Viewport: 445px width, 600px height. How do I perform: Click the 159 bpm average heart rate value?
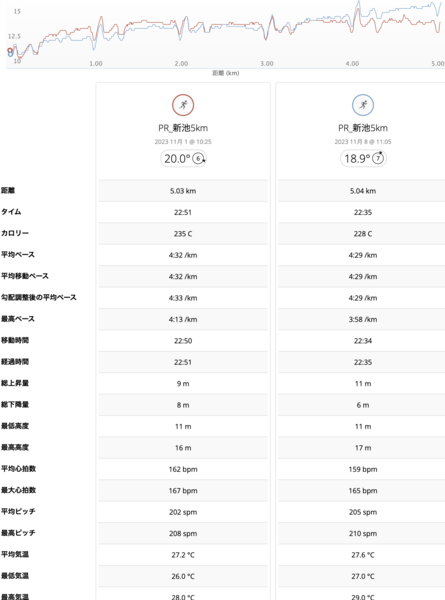point(363,470)
